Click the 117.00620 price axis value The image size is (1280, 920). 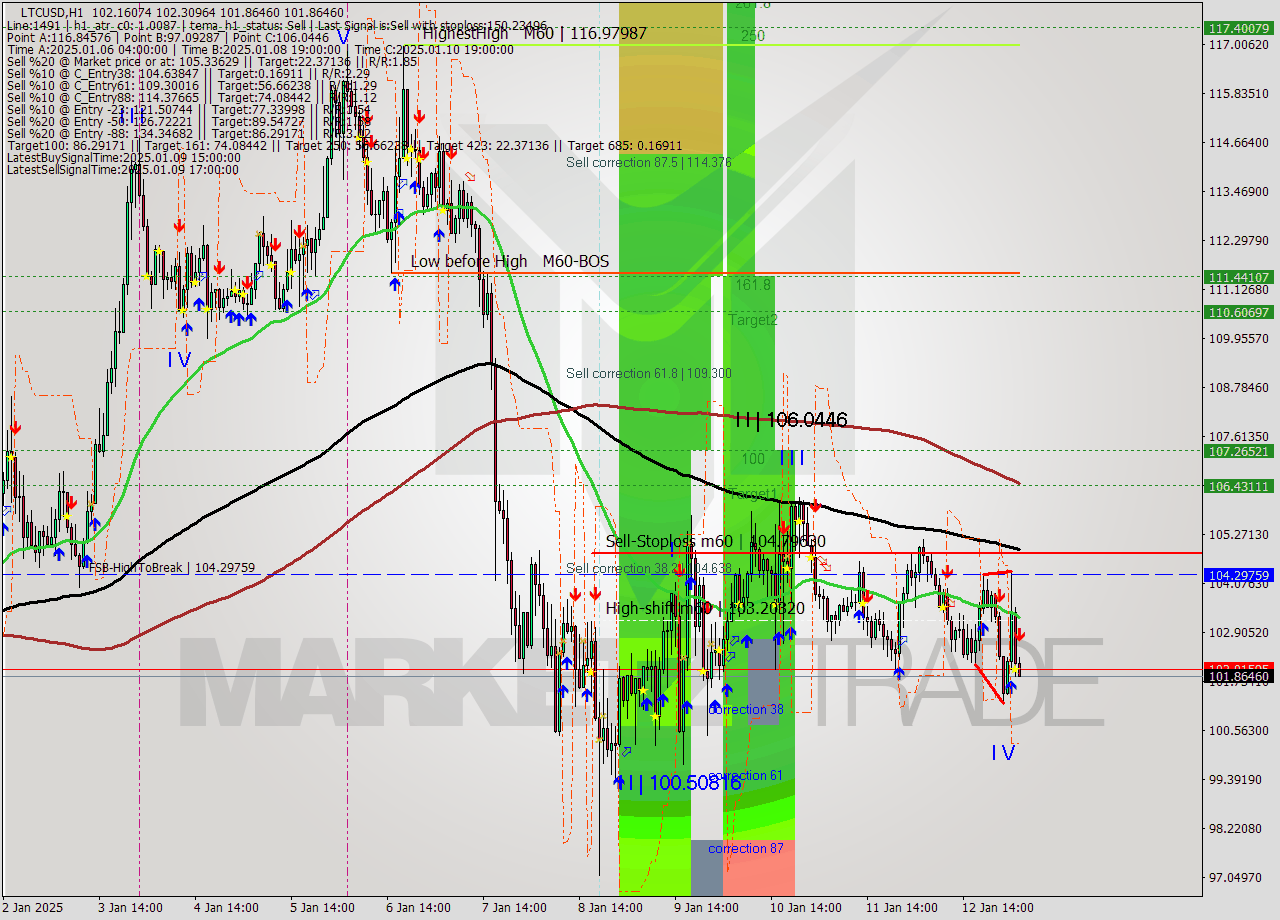(x=1239, y=44)
